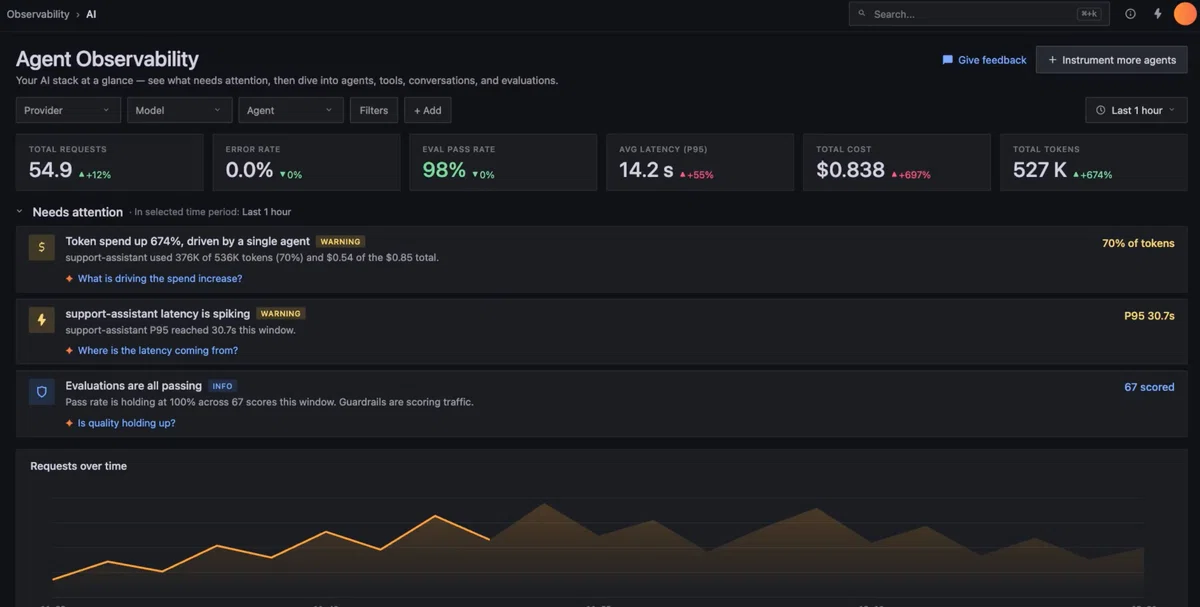Viewport: 1200px width, 607px height.
Task: Open the Total Tokens 527 K card
Action: (x=1094, y=162)
